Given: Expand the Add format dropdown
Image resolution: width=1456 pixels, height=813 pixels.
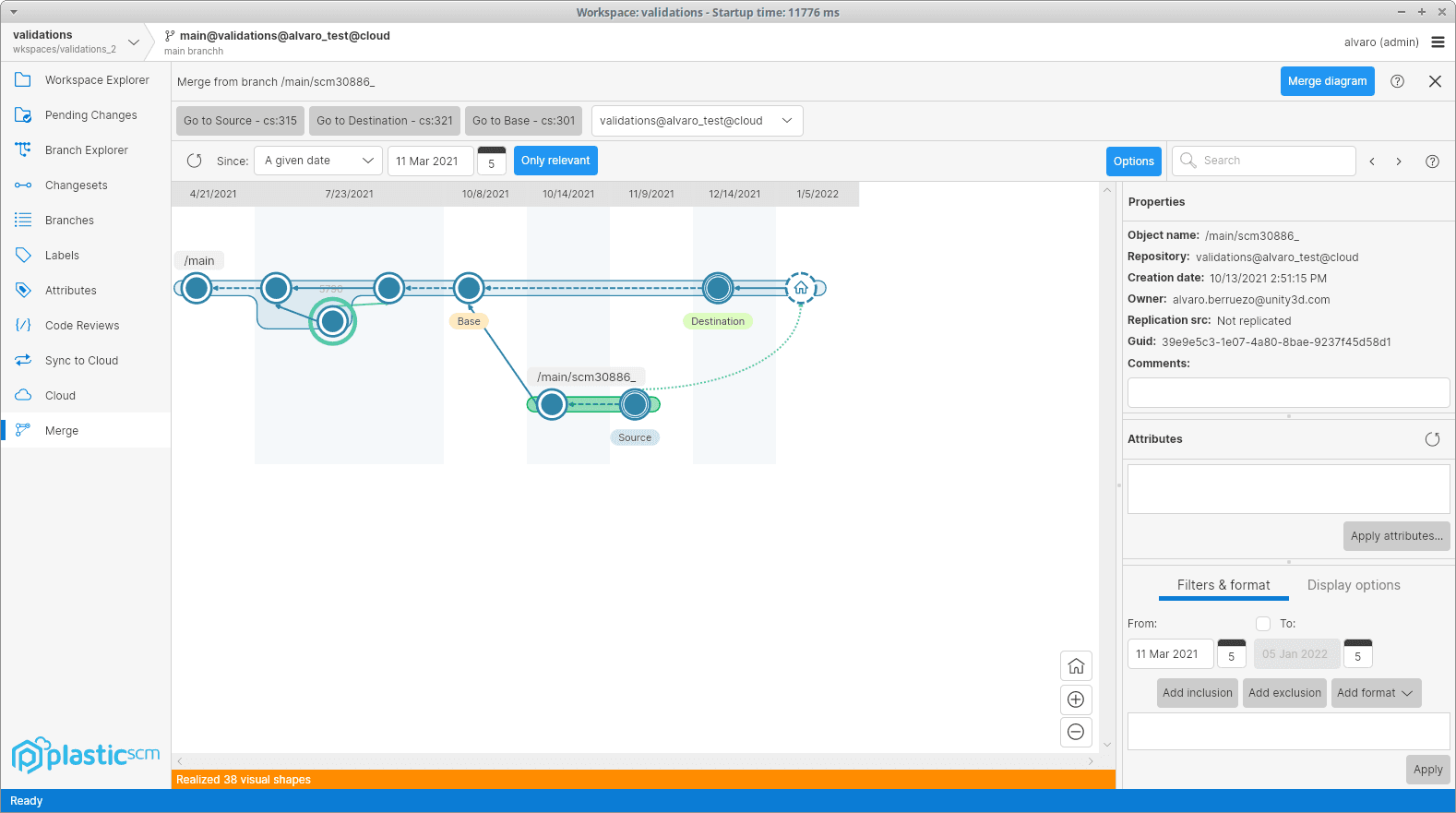Looking at the screenshot, I should (x=1375, y=693).
